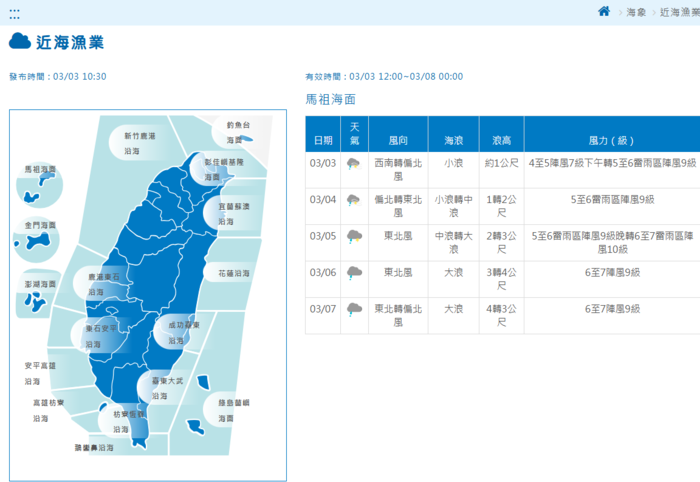Viewport: 700px width, 482px height.
Task: Click the home icon in breadcrumb
Action: point(604,11)
